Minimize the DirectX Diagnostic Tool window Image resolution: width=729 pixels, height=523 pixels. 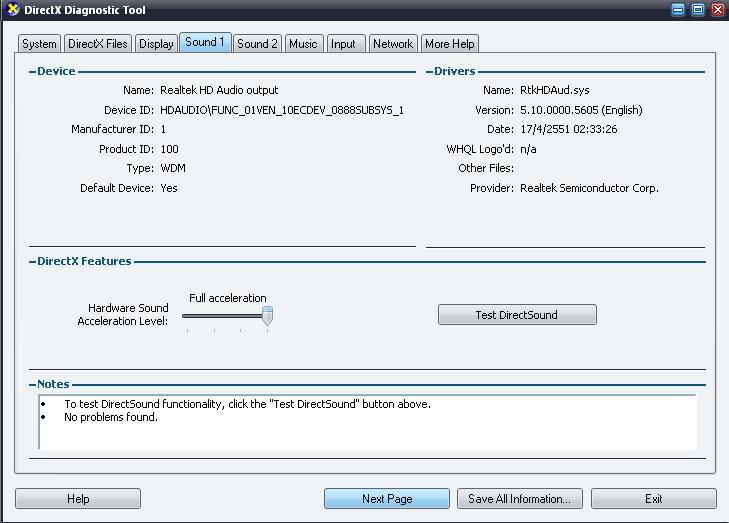pyautogui.click(x=679, y=10)
